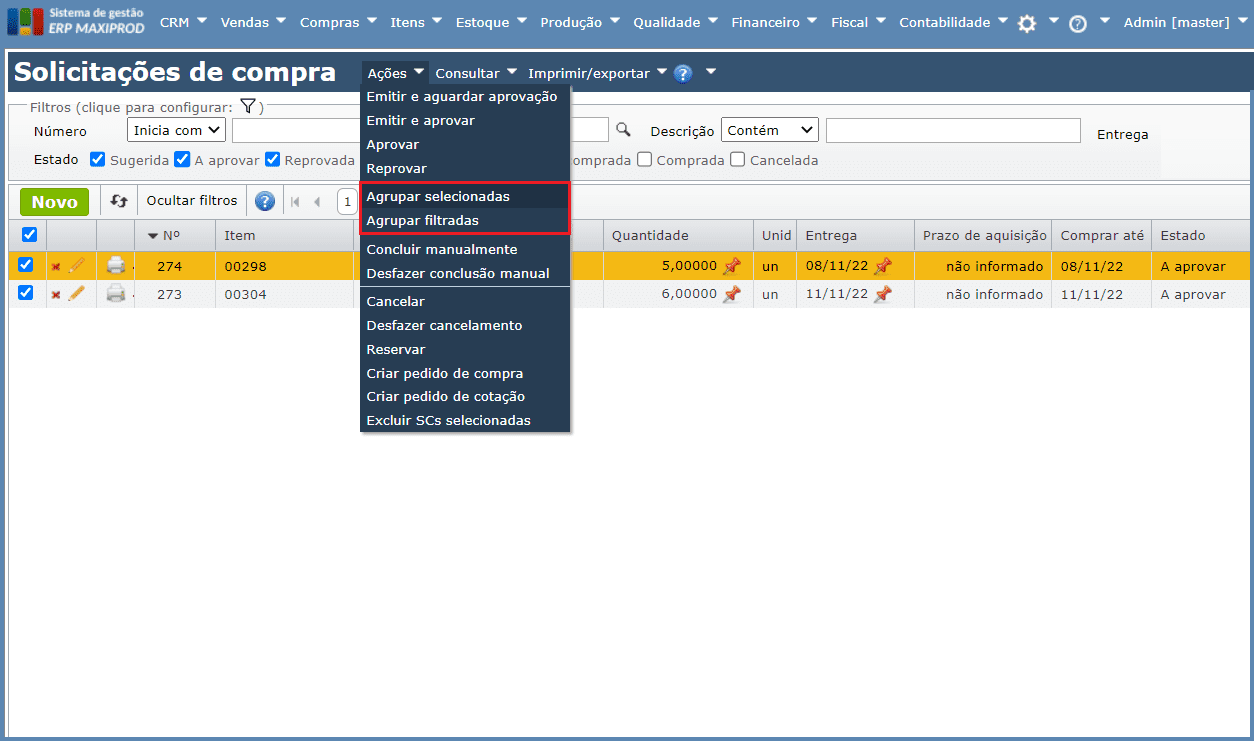Edit request 274 with the pencil icon
This screenshot has height=741, width=1254.
76,265
